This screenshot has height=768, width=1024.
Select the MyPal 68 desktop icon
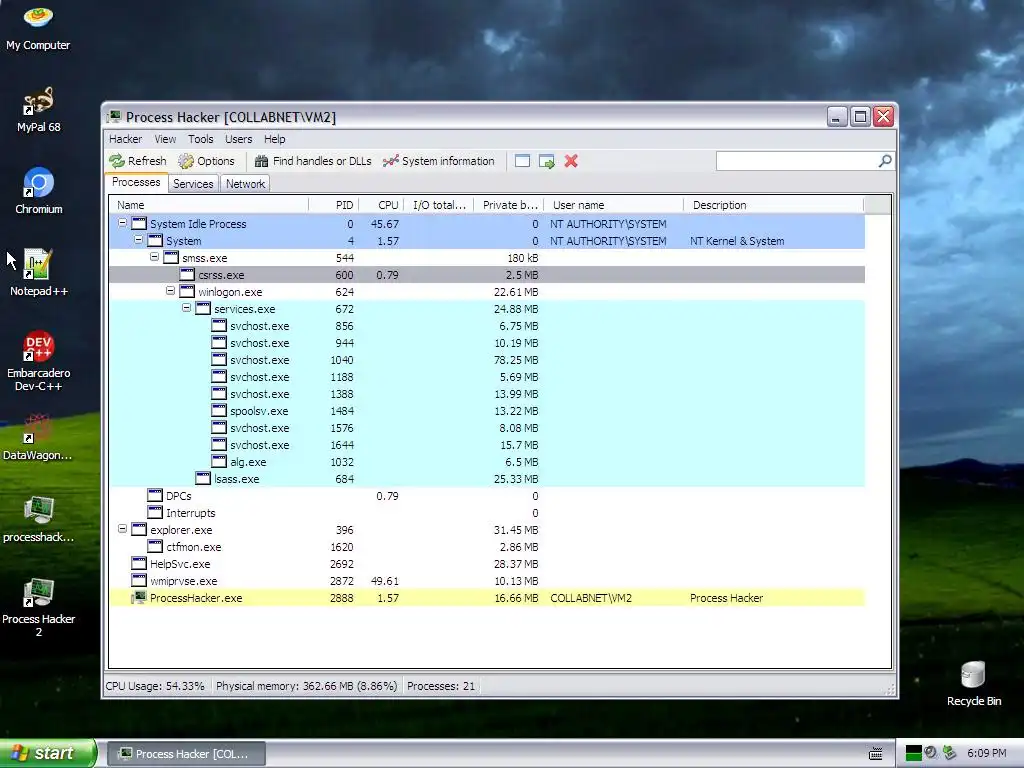point(38,109)
